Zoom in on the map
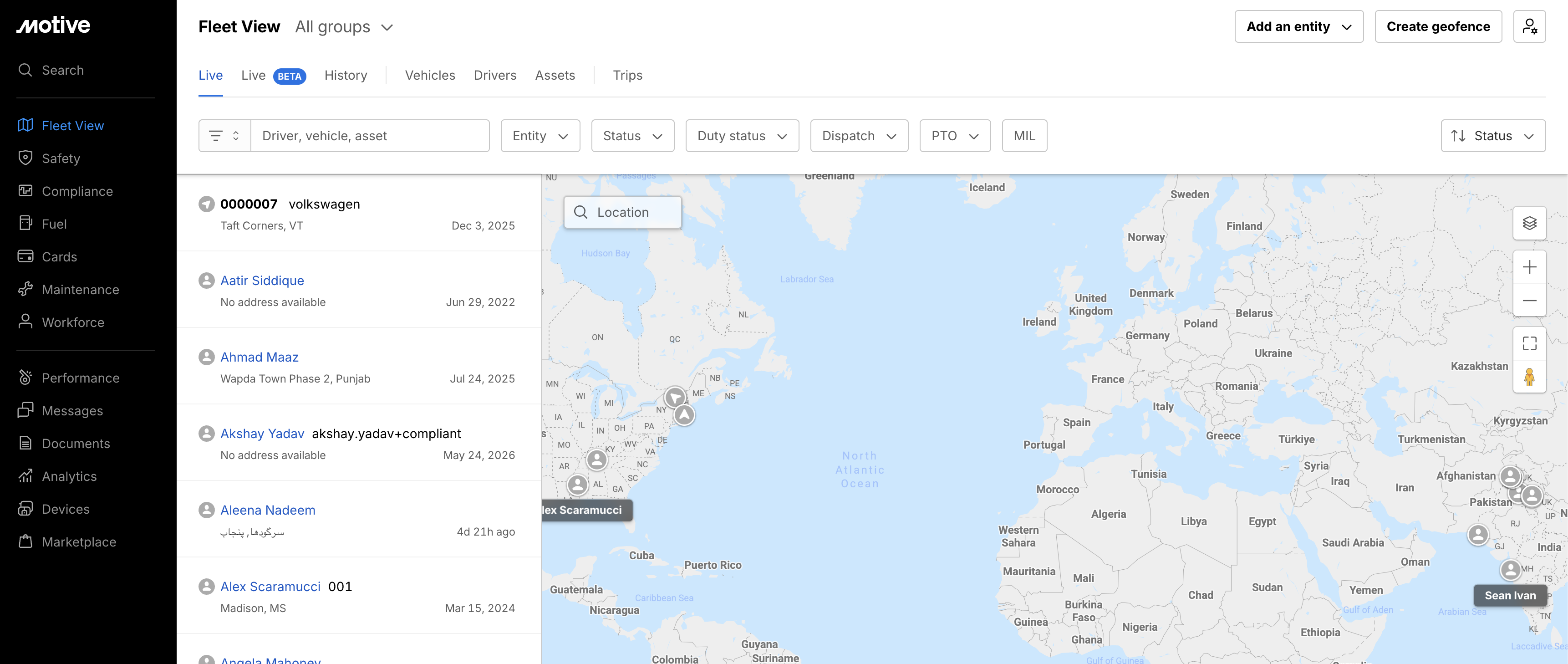 tap(1529, 267)
